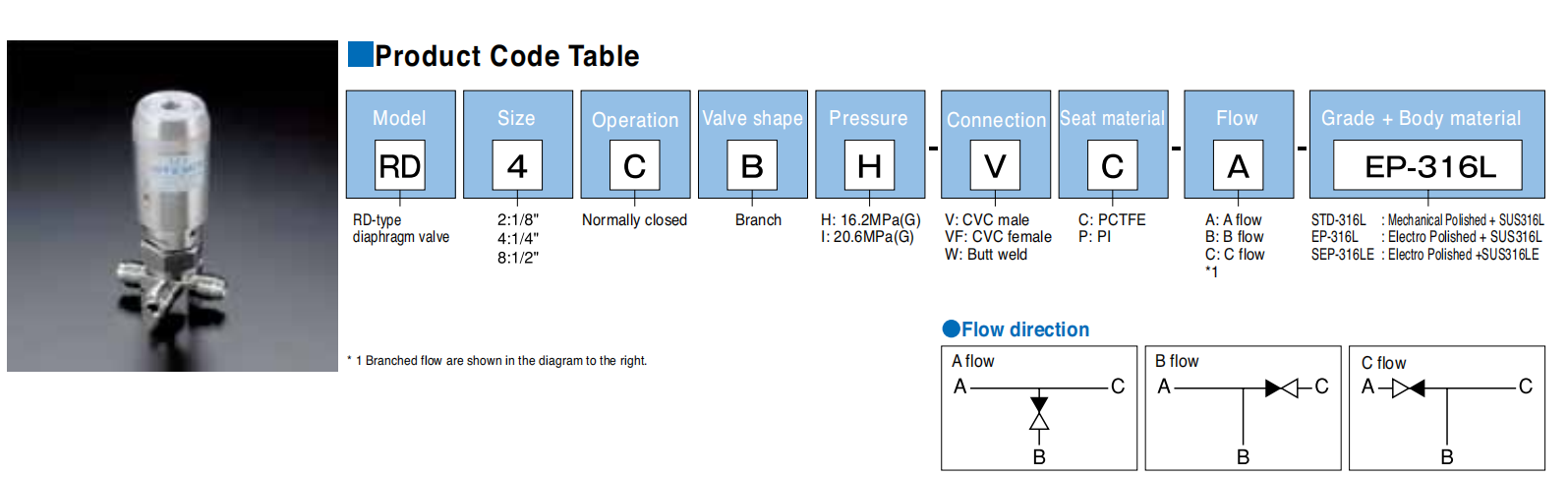Image resolution: width=1568 pixels, height=477 pixels.
Task: Click the Product Code Table heading
Action: tap(507, 56)
